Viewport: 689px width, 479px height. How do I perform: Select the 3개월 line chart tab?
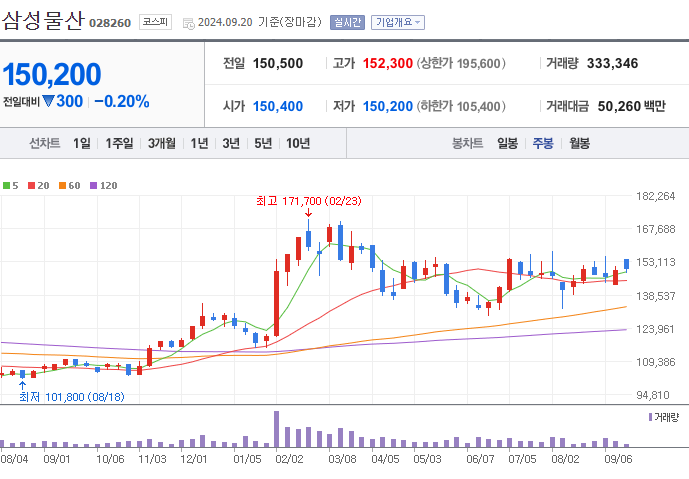[161, 143]
